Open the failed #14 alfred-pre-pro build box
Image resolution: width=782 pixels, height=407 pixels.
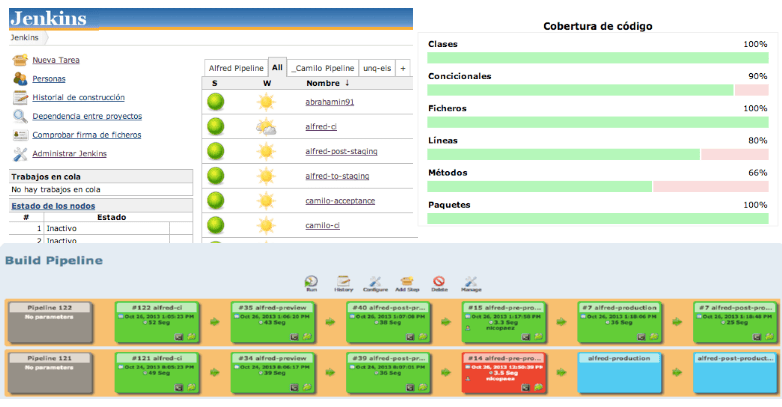pos(504,373)
